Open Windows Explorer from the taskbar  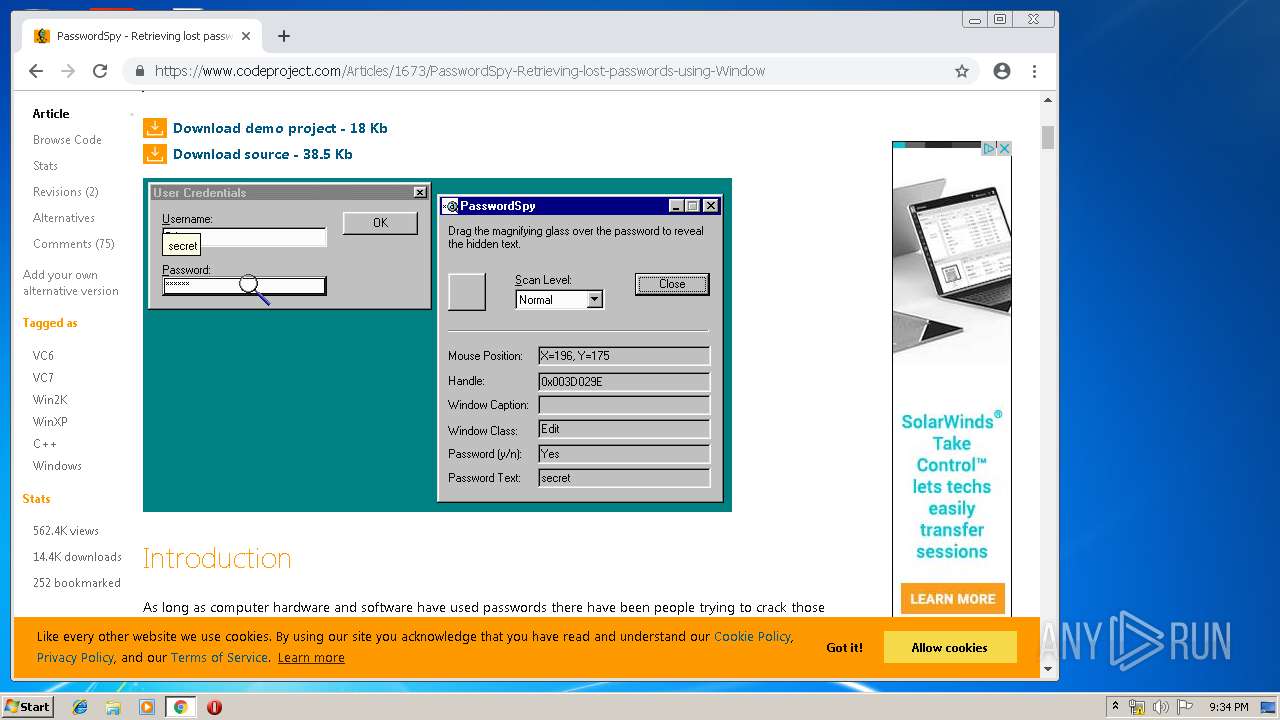click(x=113, y=707)
